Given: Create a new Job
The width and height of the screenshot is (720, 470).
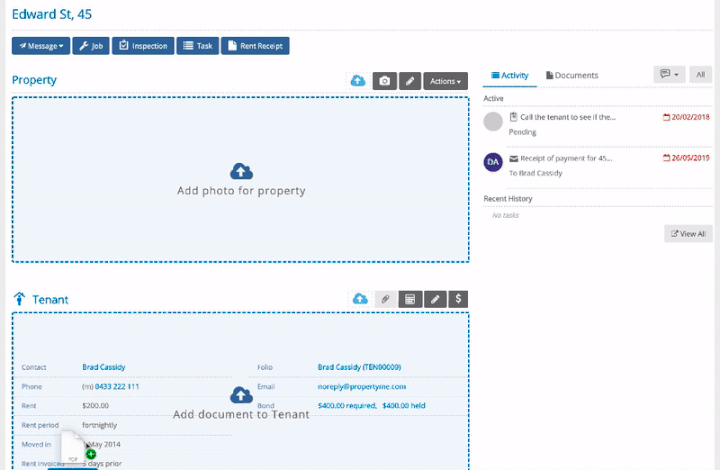Looking at the screenshot, I should pos(91,46).
